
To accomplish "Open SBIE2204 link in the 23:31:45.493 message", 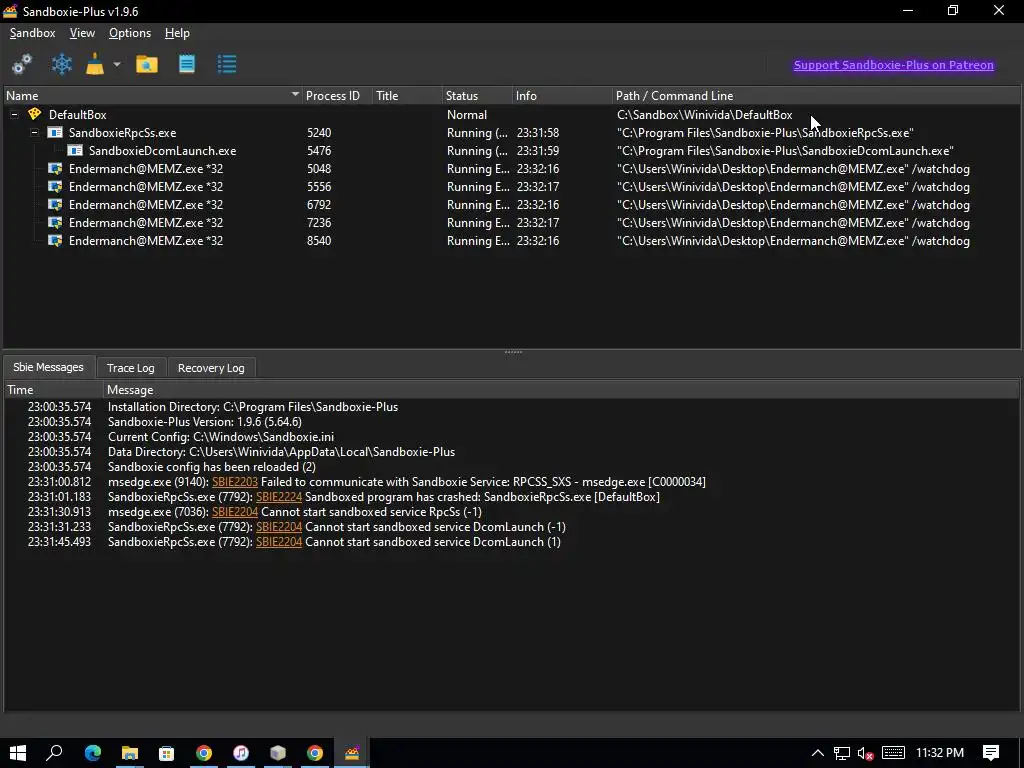I will (x=279, y=542).
